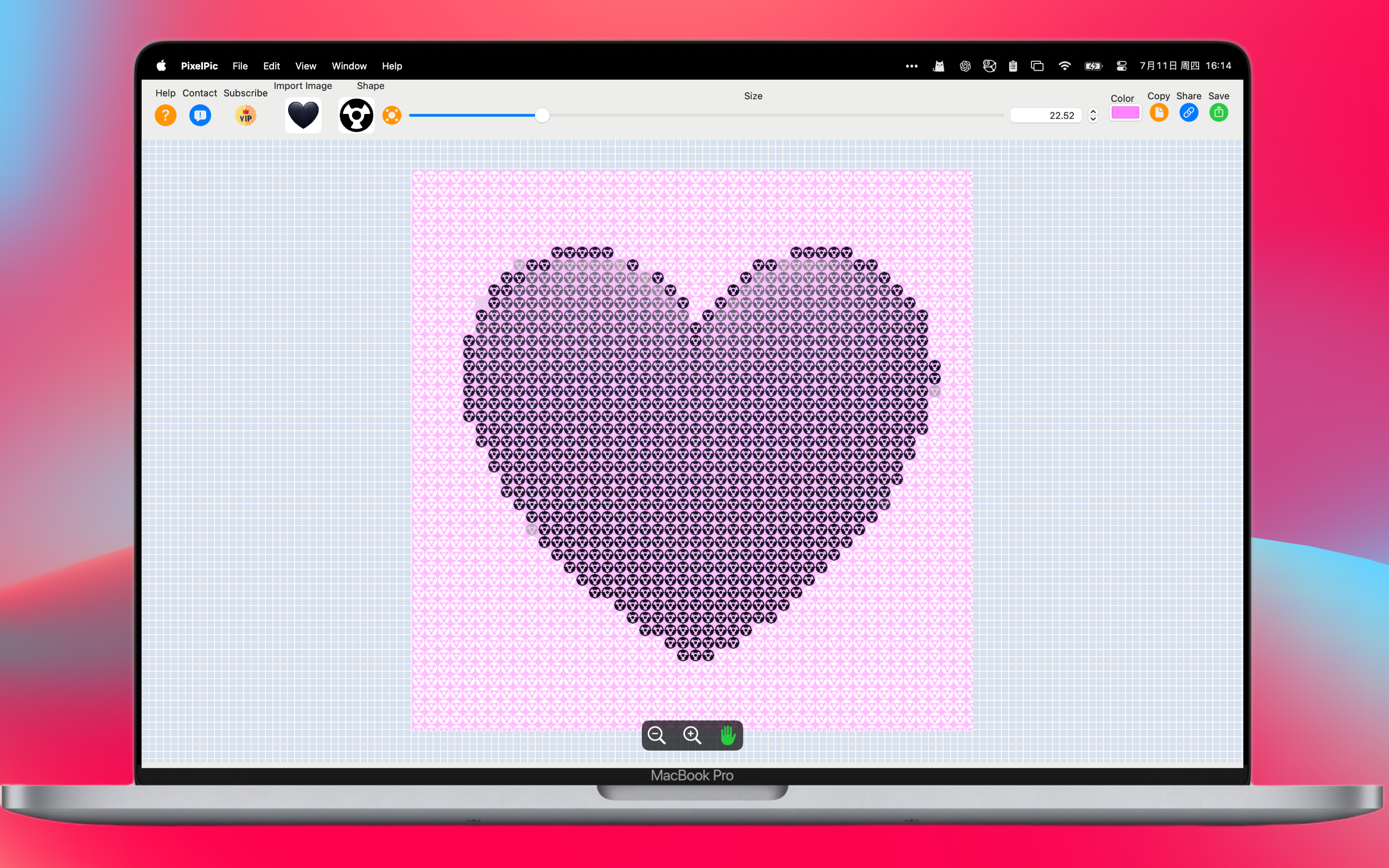
Task: Increase size with the stepper up arrow
Action: pyautogui.click(x=1093, y=111)
